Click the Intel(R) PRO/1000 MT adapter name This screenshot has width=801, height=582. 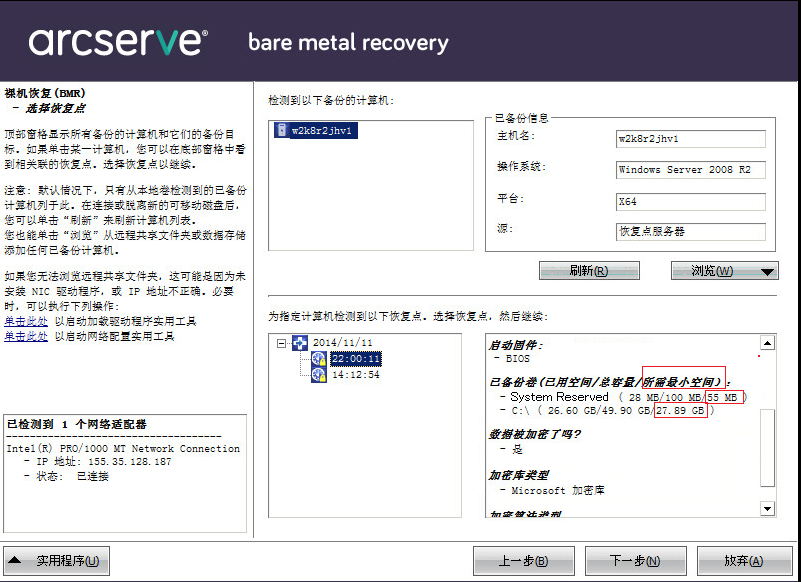point(123,449)
